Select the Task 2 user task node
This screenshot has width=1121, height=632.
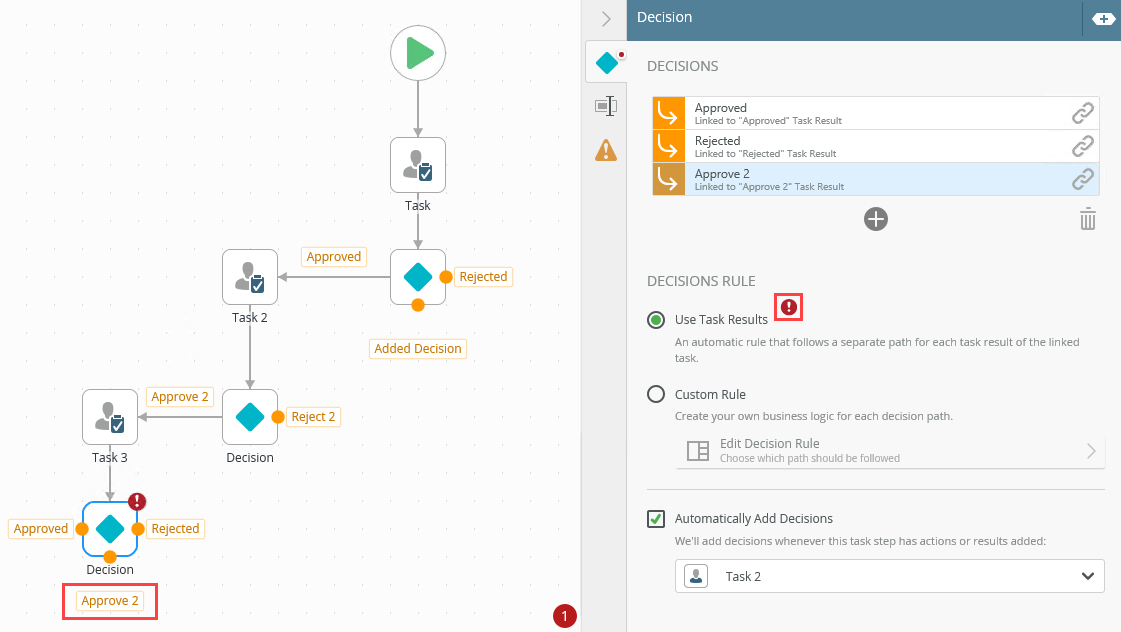250,277
